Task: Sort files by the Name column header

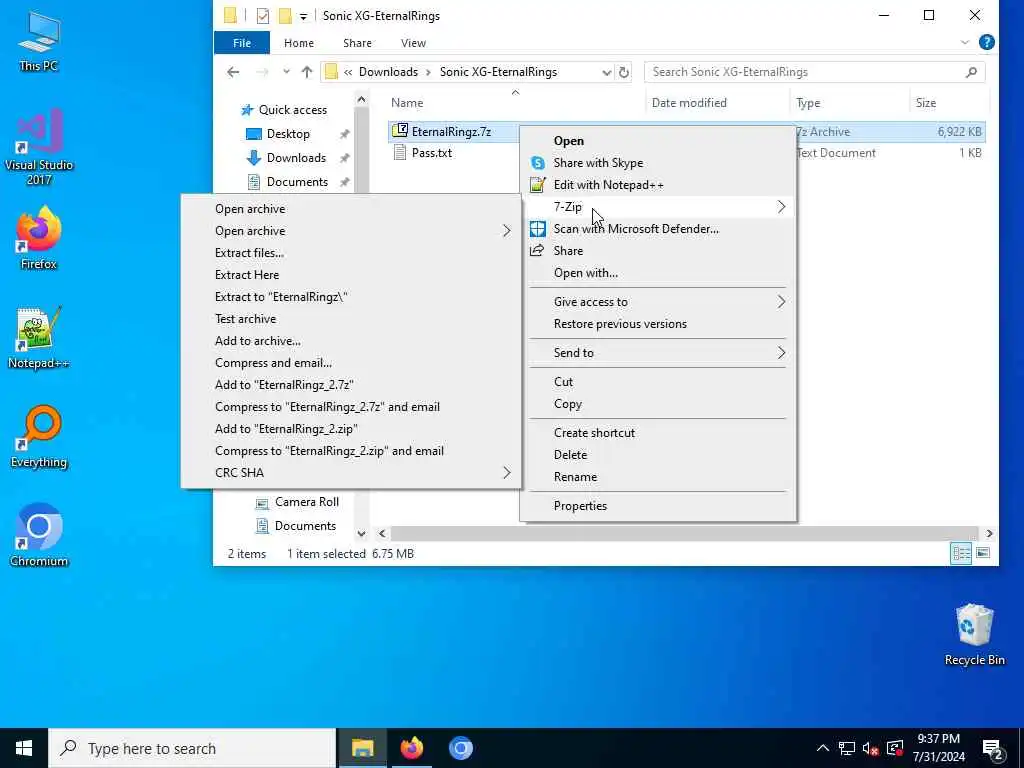Action: pyautogui.click(x=407, y=103)
